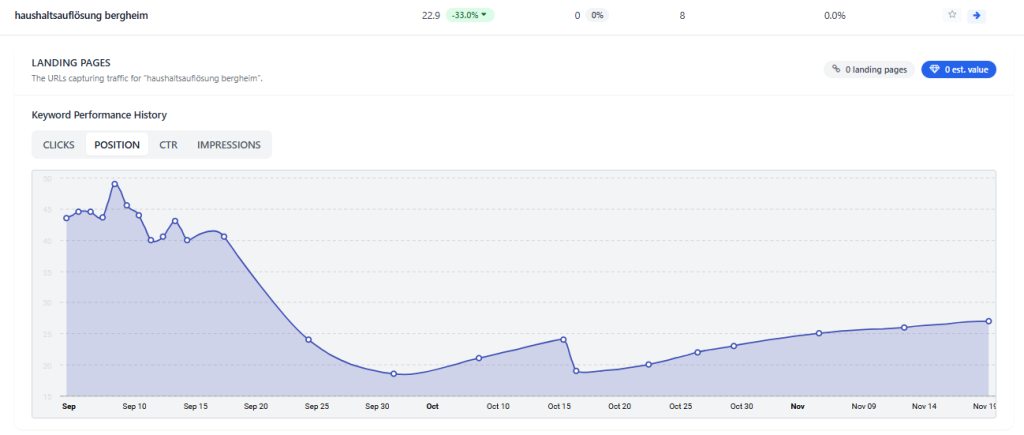The image size is (1024, 435).
Task: Click the 0% clicks change badge
Action: pos(597,15)
